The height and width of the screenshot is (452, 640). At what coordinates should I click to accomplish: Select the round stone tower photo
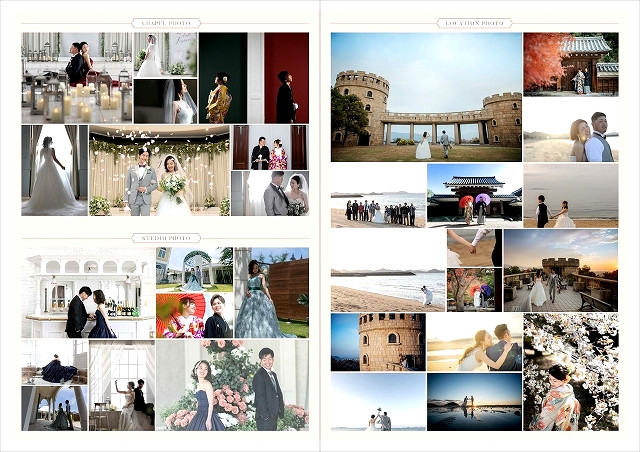click(x=377, y=342)
